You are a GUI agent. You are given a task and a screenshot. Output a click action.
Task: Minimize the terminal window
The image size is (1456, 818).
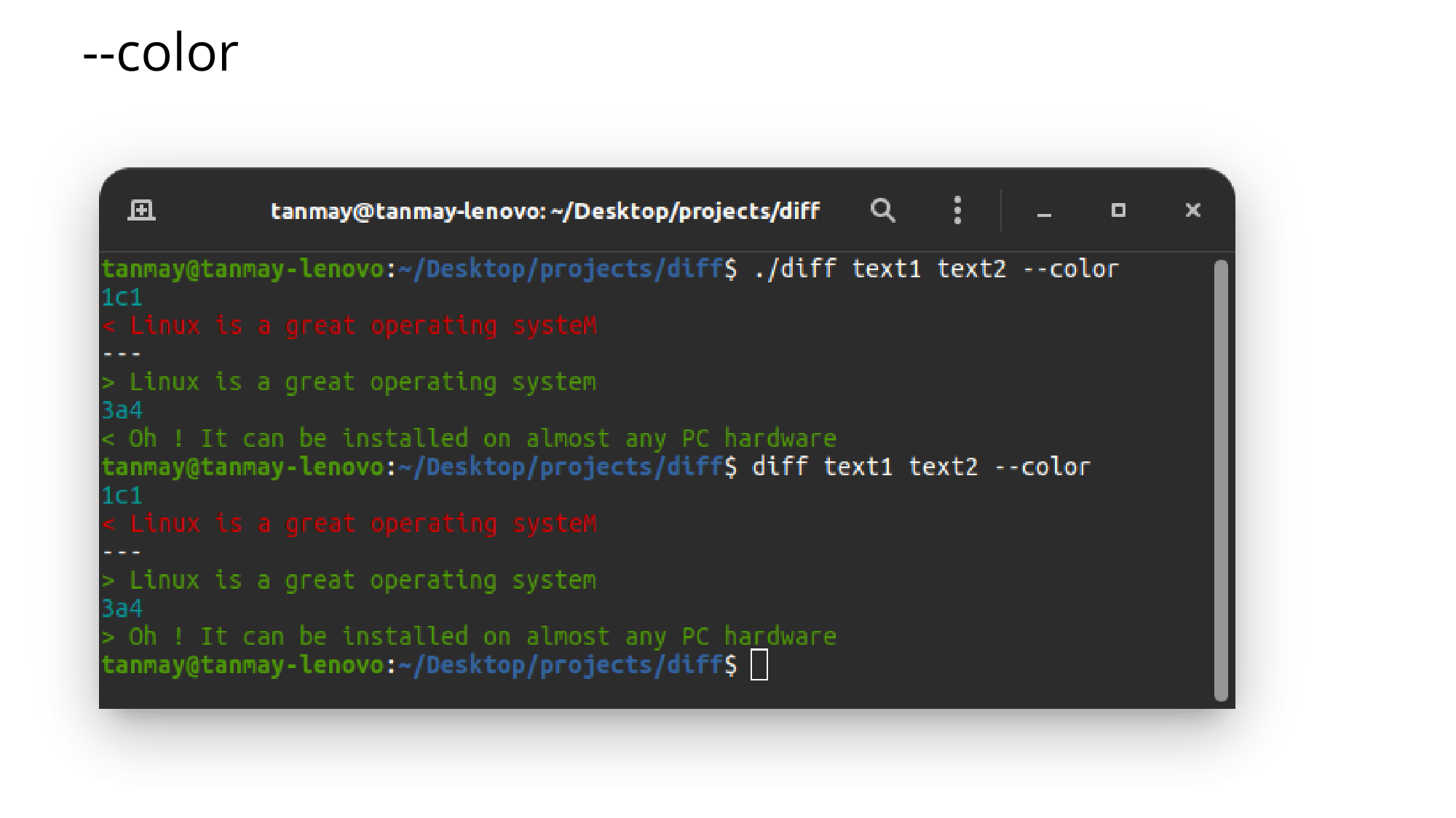click(1044, 212)
